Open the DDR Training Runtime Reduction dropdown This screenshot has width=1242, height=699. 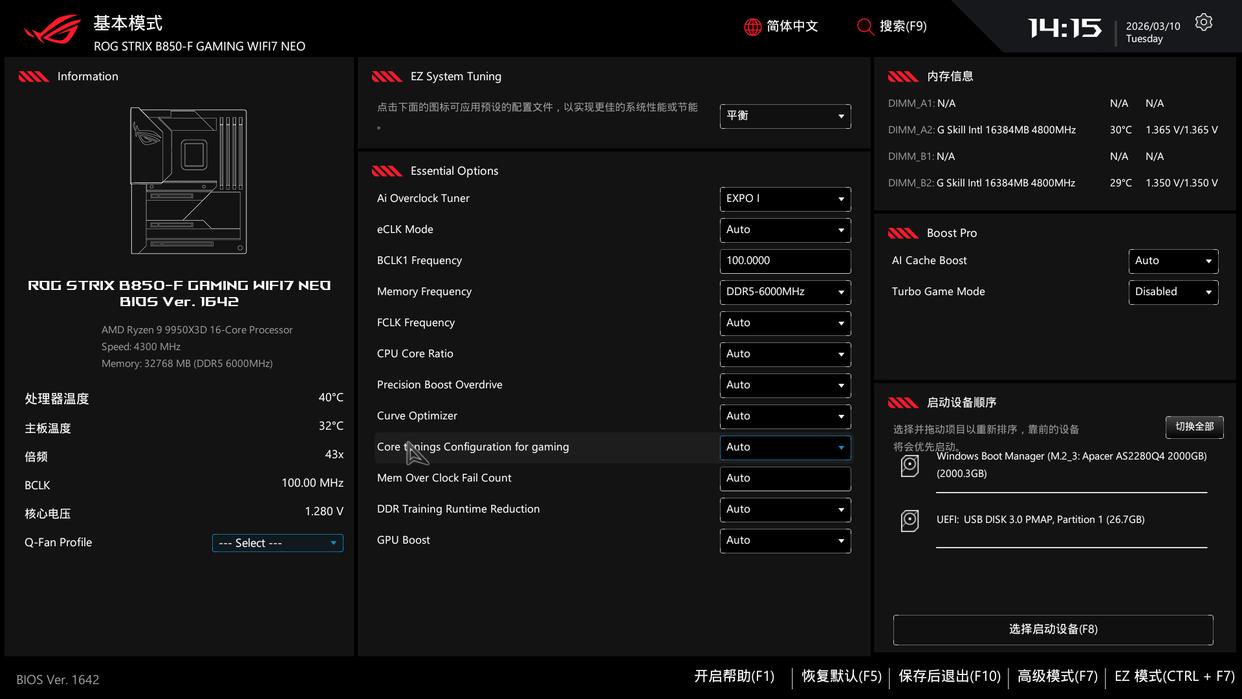tap(785, 509)
